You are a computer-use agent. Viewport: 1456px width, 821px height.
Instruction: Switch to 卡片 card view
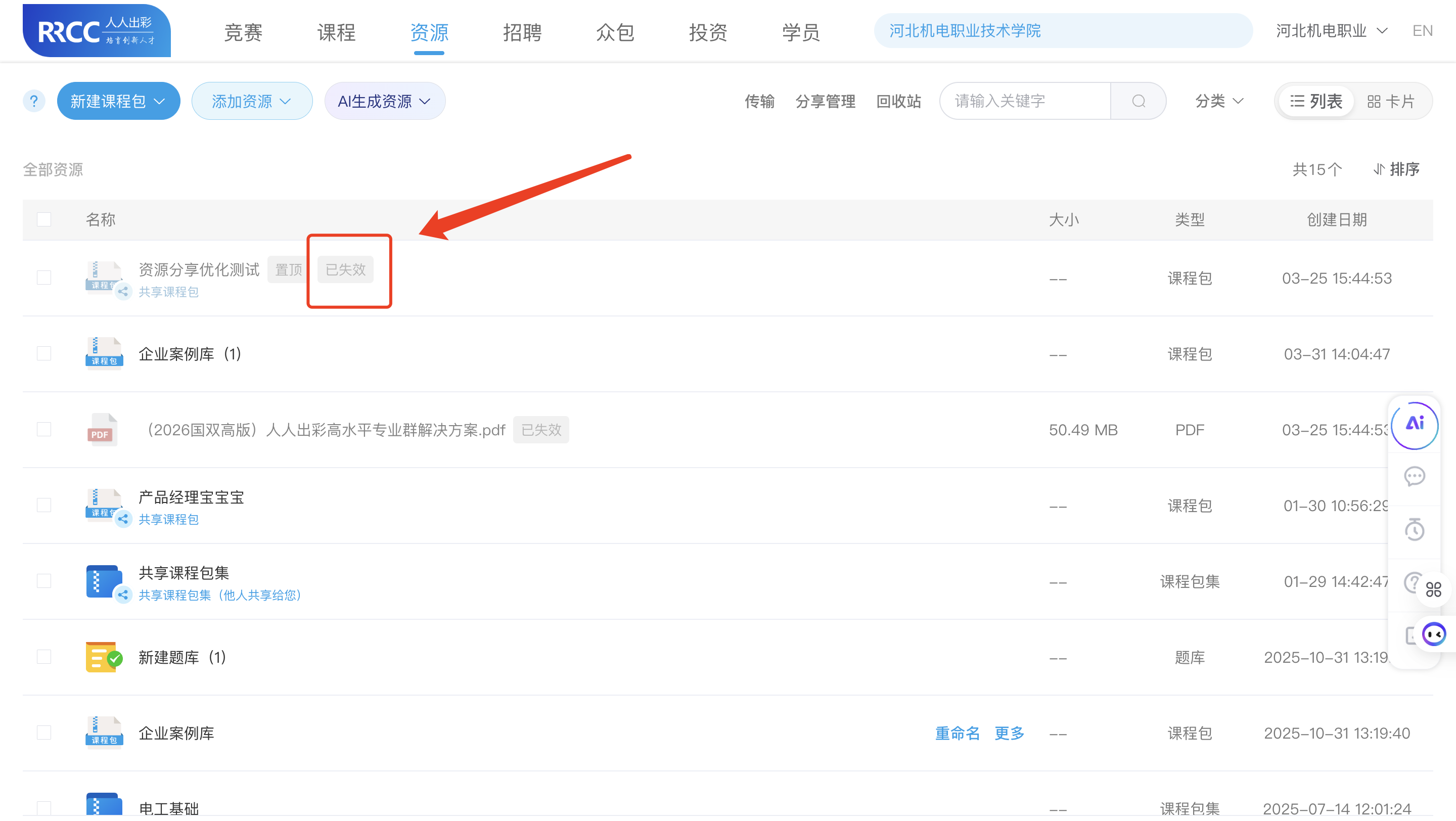point(1391,101)
